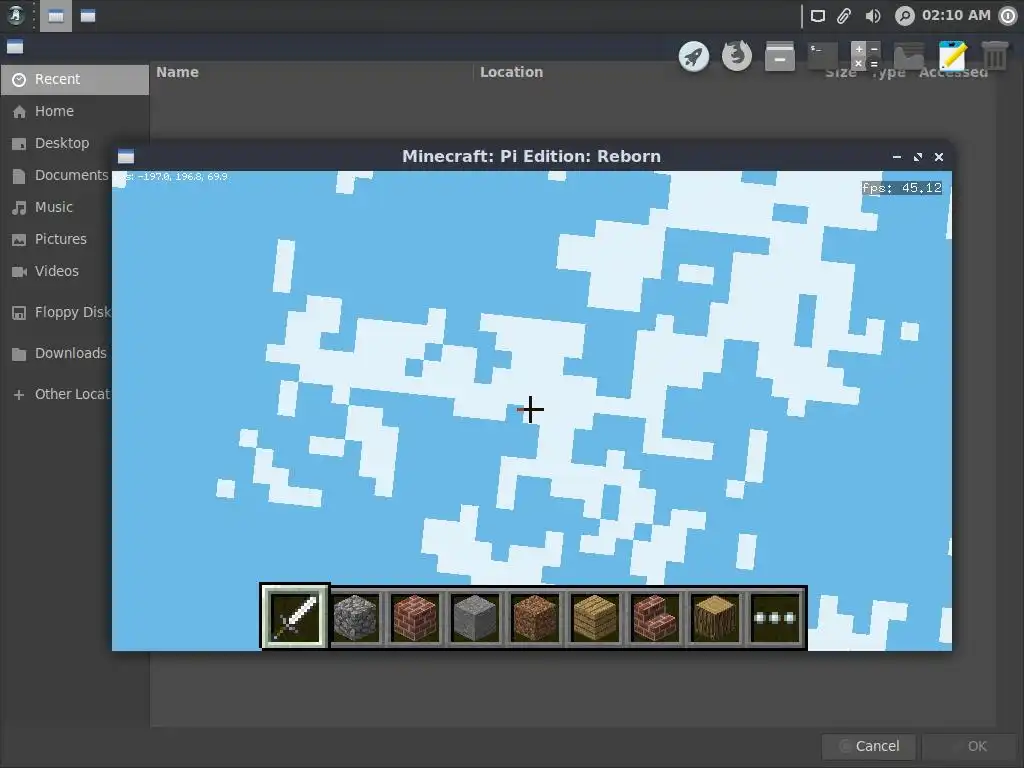
Task: Launch the rocket application launcher icon
Action: (694, 56)
